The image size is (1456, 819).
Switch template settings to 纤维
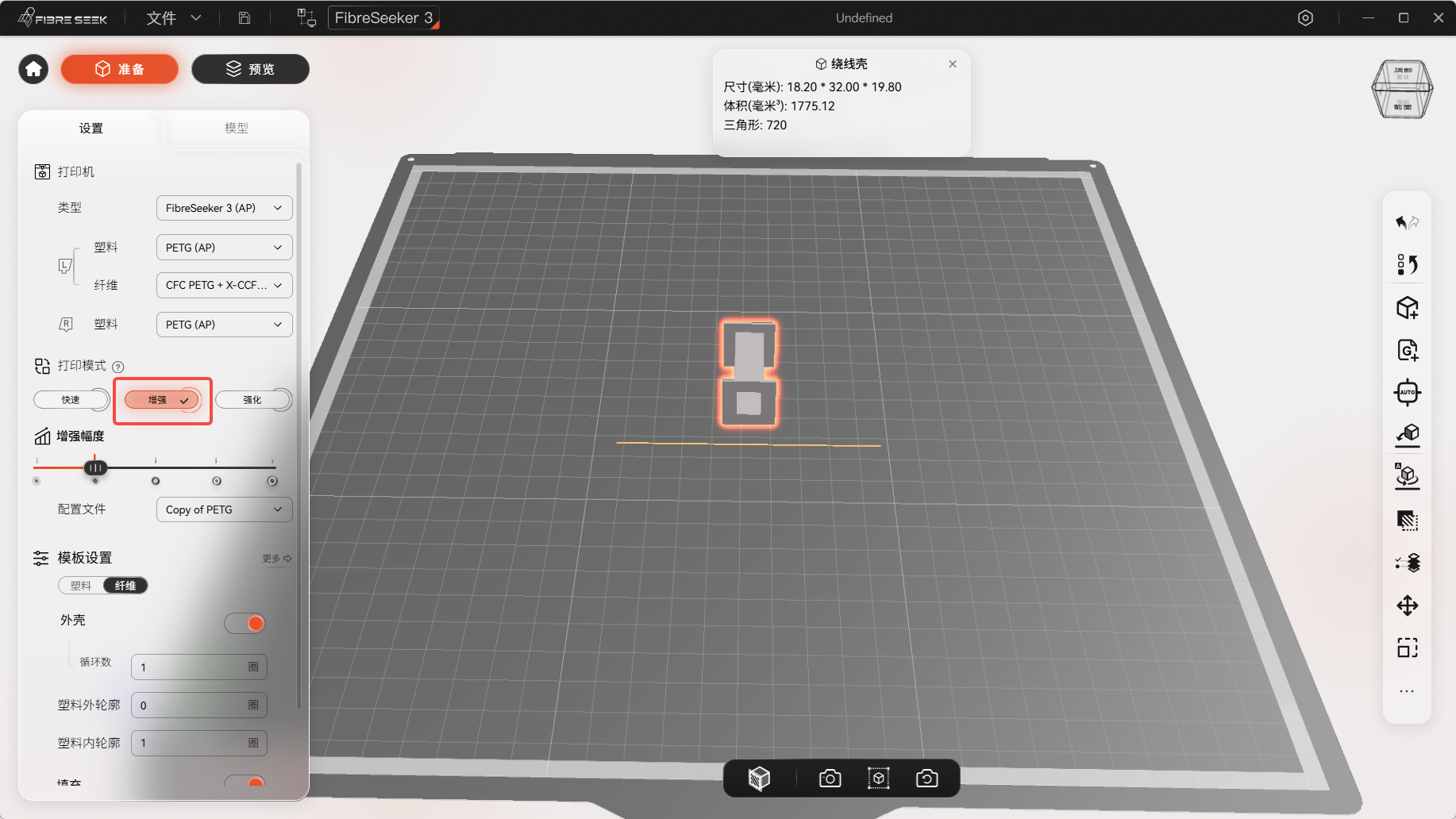pyautogui.click(x=125, y=586)
